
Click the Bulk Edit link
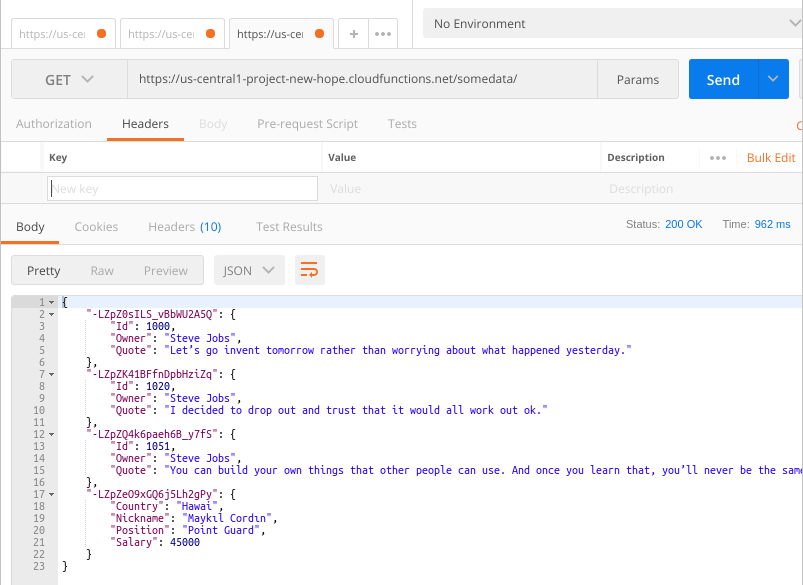pyautogui.click(x=771, y=158)
